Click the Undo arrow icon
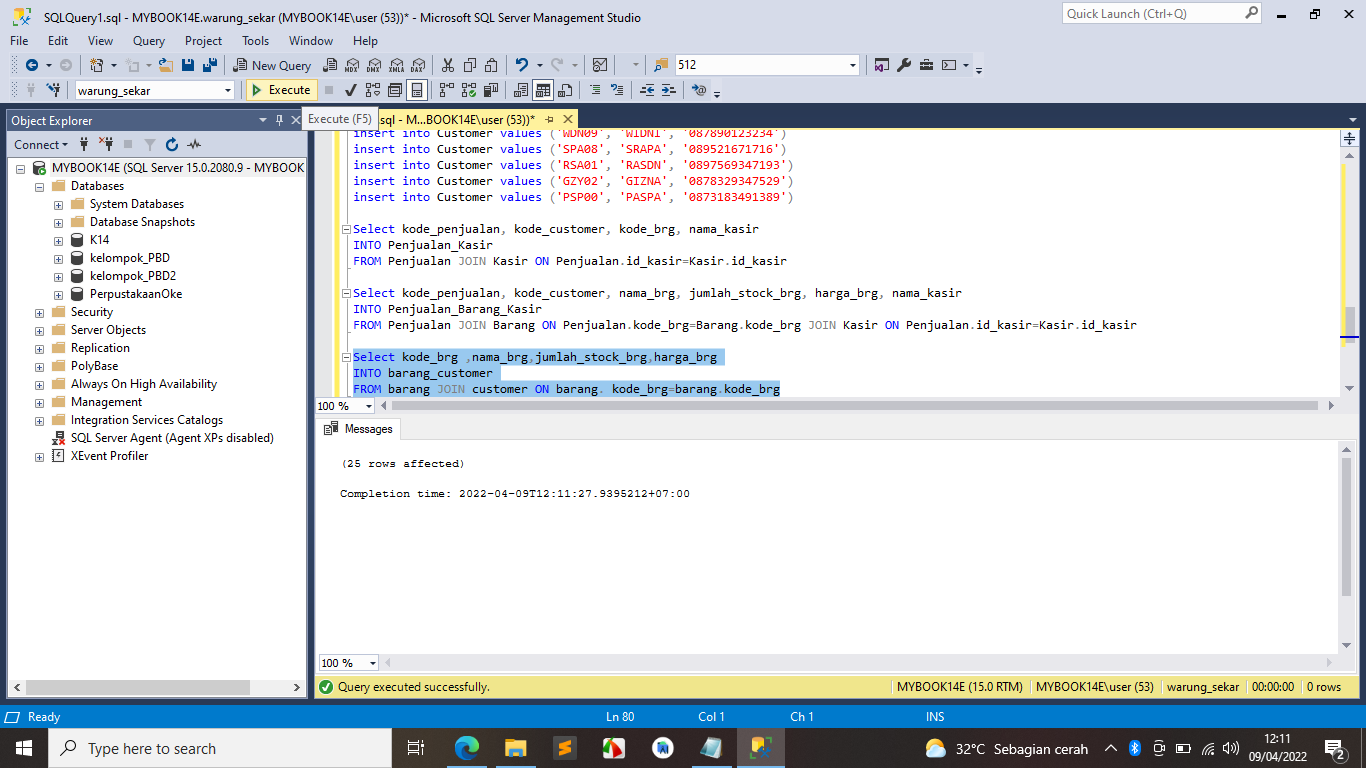Image resolution: width=1366 pixels, height=768 pixels. pos(522,65)
